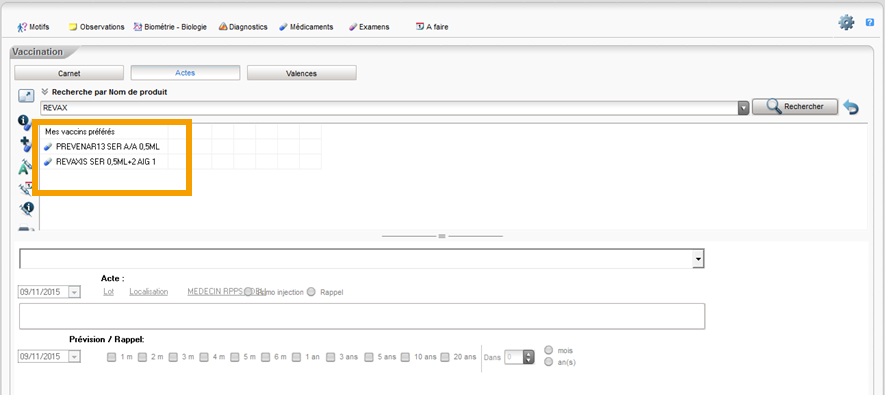Select the PREVENAR13 SER A/A 0,5ML vaccine

click(x=108, y=147)
